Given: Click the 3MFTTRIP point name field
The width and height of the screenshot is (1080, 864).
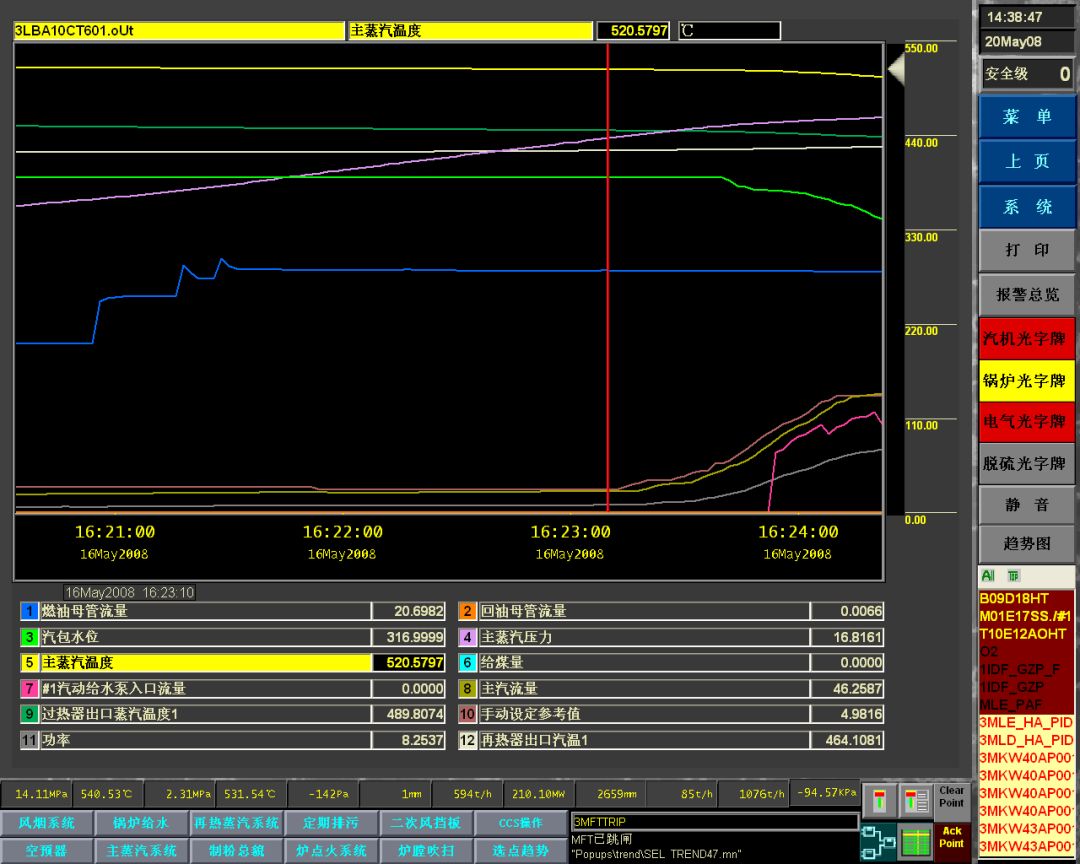Looking at the screenshot, I should coord(715,822).
